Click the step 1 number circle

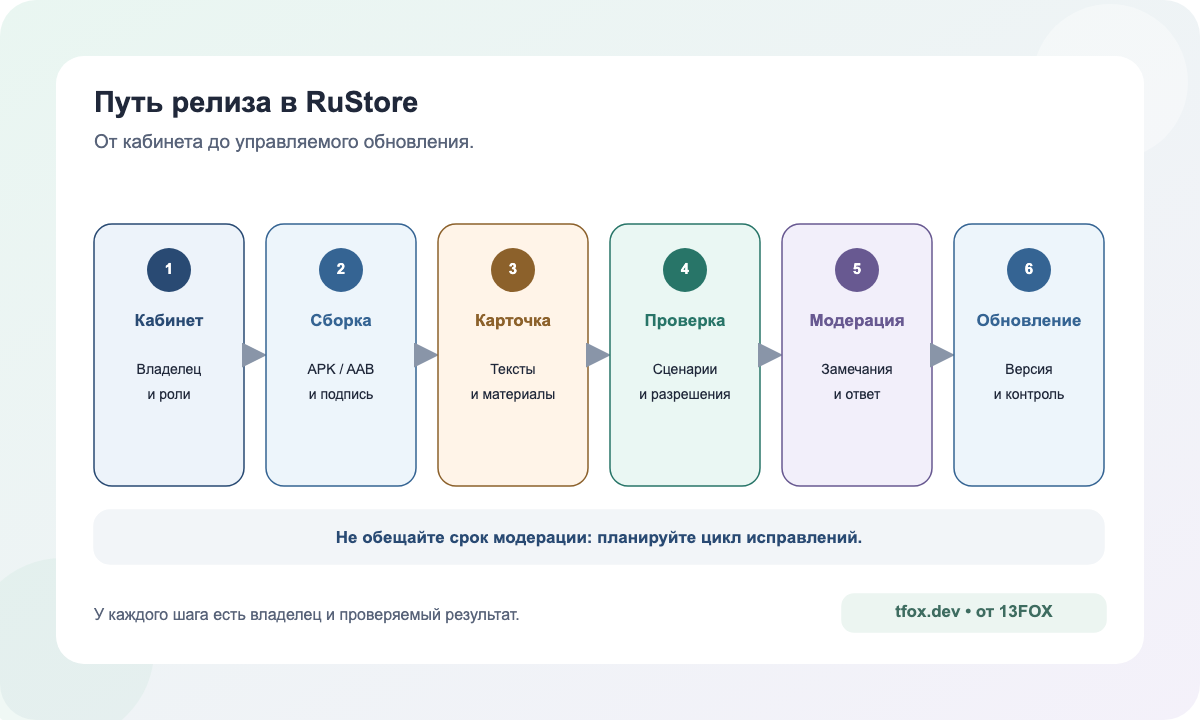tap(169, 269)
